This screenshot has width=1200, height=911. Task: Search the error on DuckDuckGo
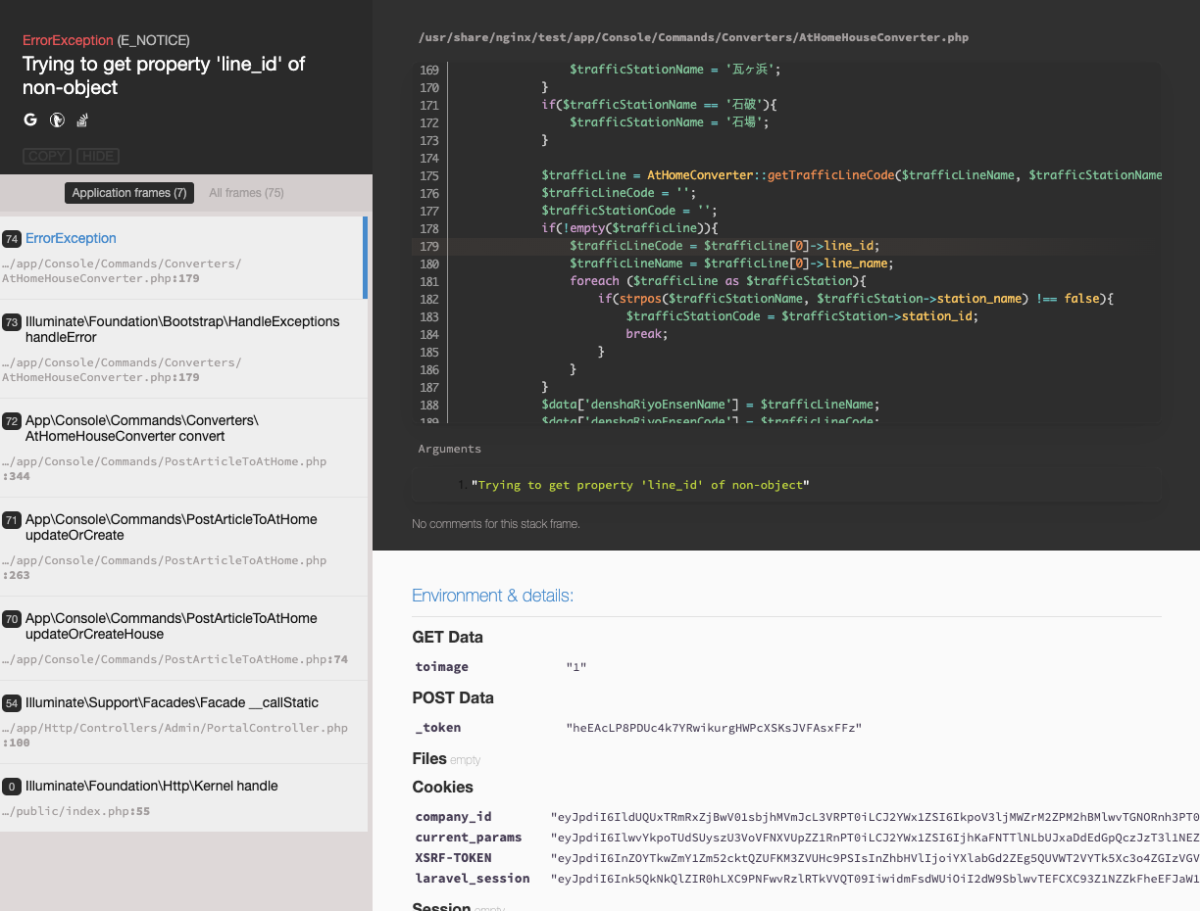click(57, 120)
